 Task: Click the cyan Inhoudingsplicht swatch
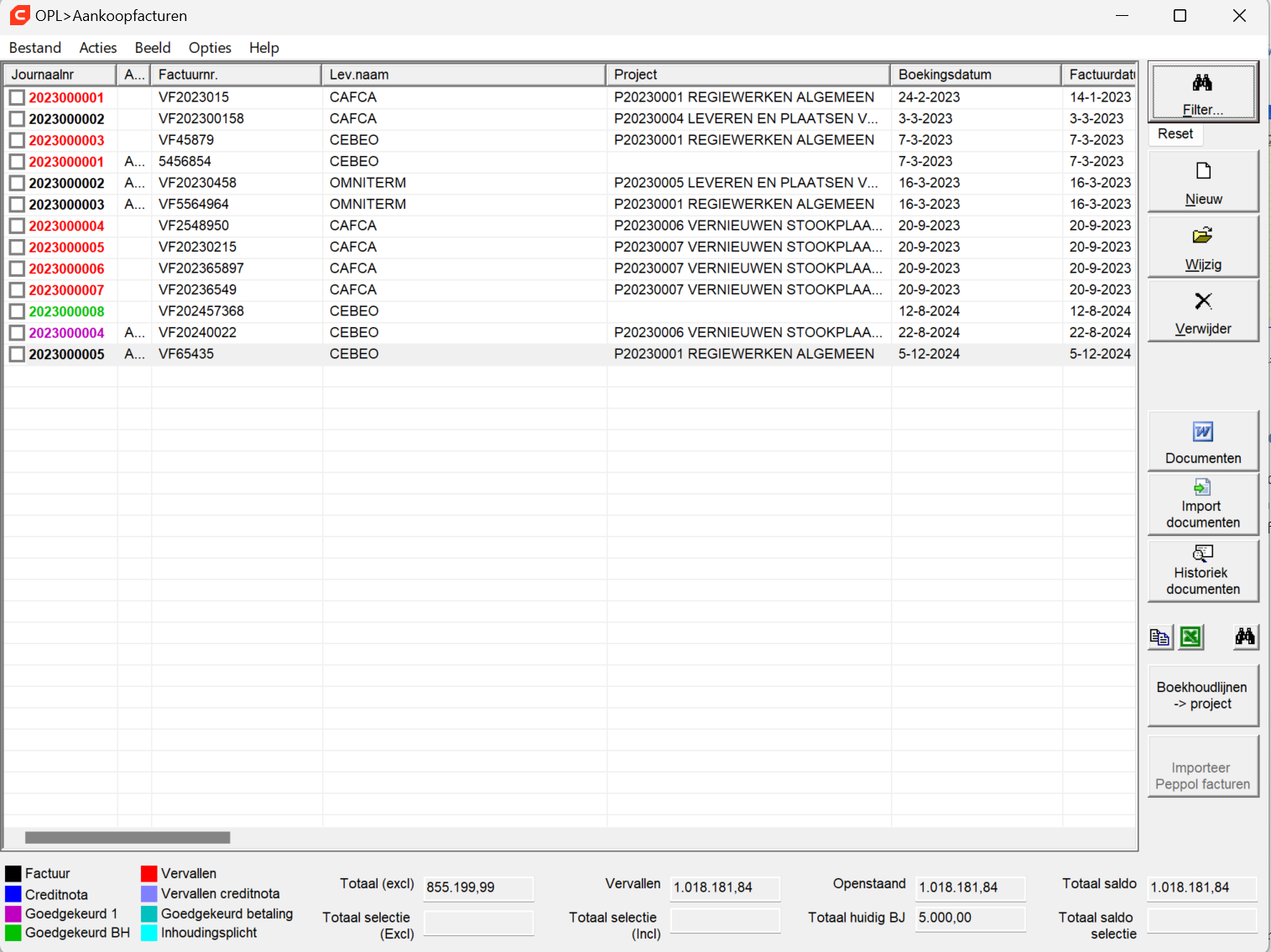pos(149,933)
